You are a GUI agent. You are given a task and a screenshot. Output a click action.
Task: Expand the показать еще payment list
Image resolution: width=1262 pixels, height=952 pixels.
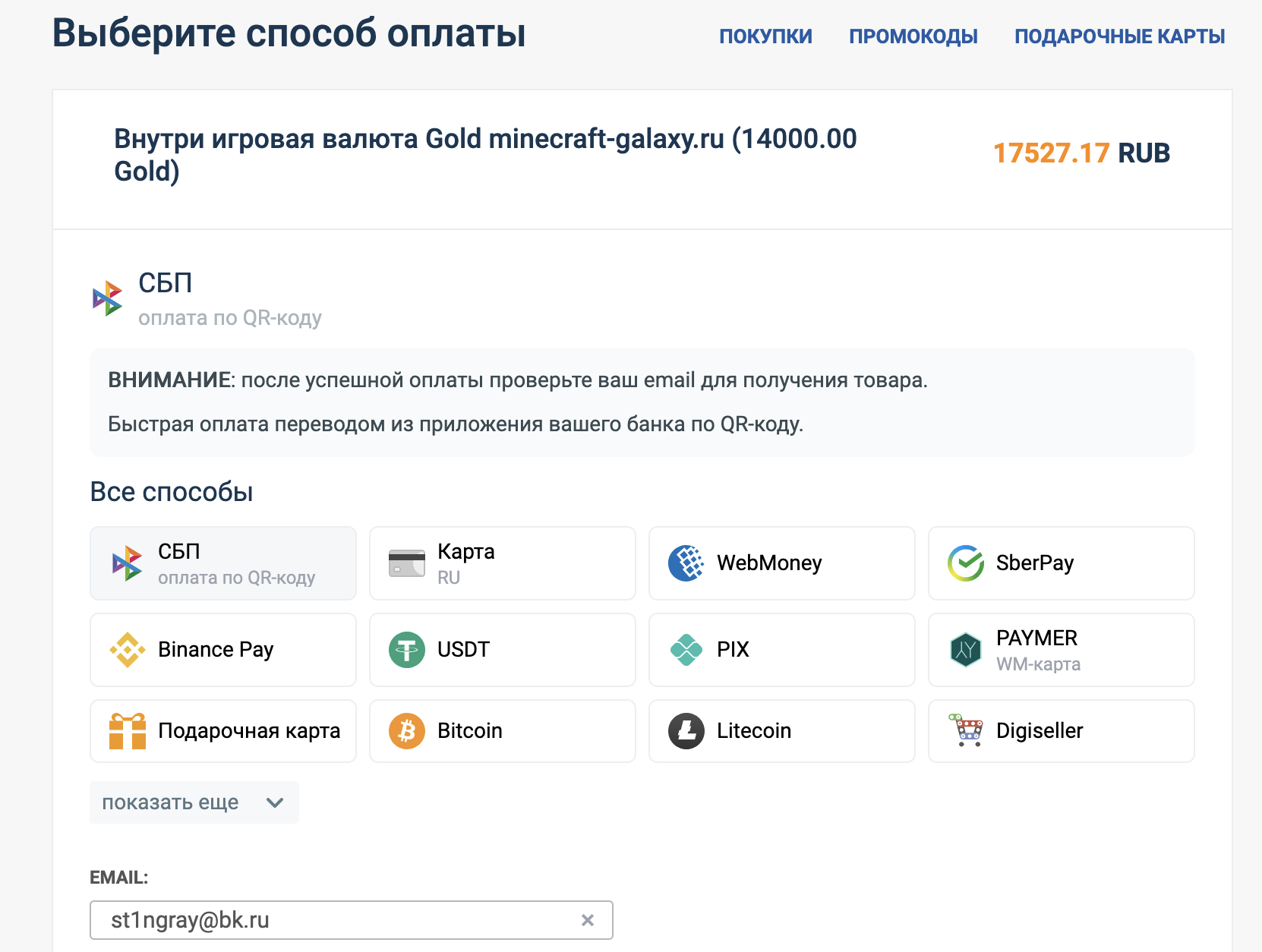click(x=194, y=802)
